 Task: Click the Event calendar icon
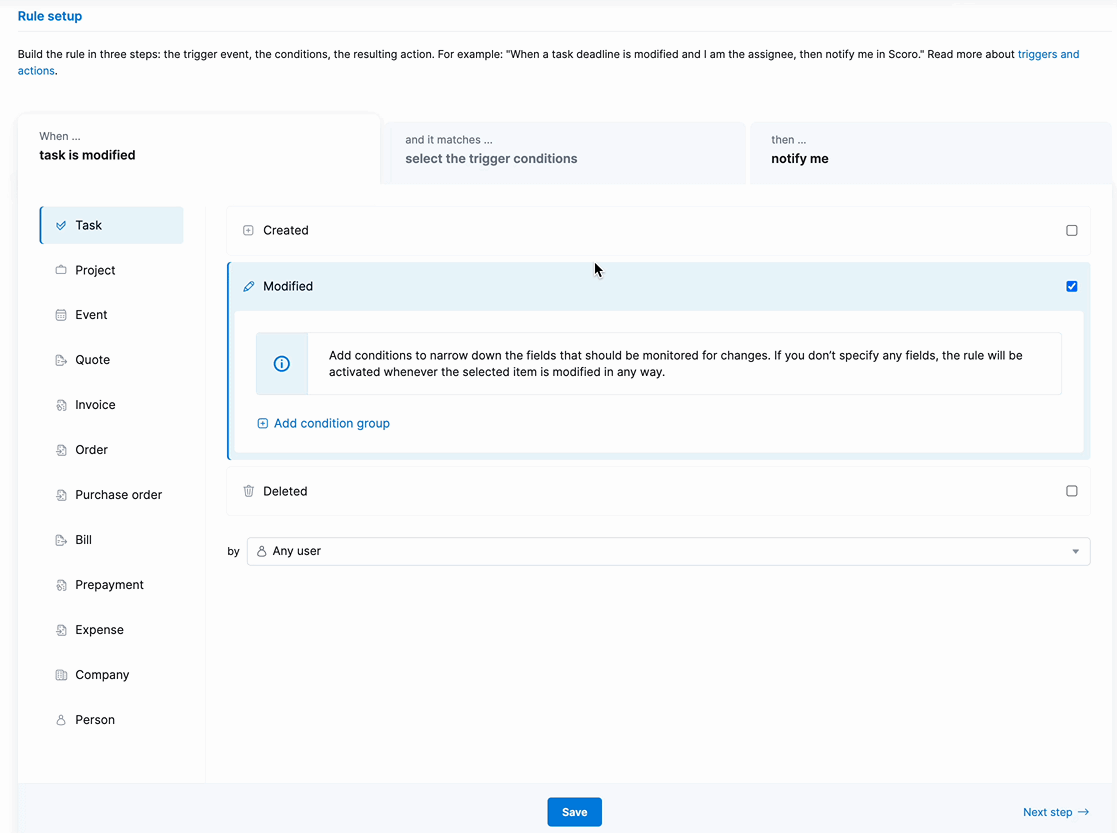point(61,315)
